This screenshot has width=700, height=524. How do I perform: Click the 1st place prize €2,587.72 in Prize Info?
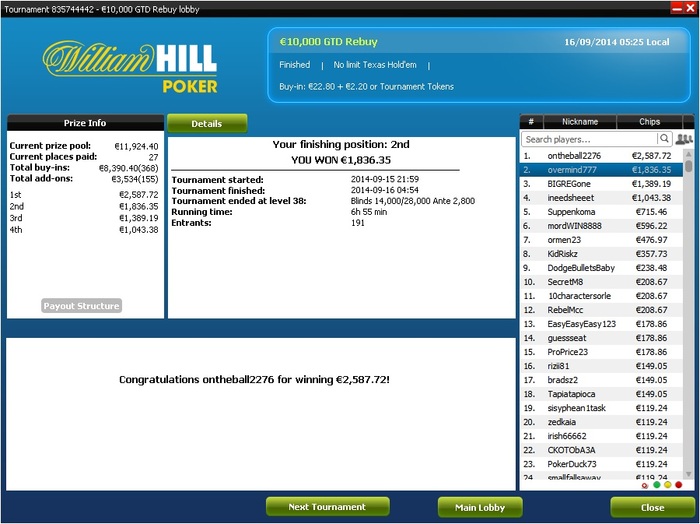(138, 195)
